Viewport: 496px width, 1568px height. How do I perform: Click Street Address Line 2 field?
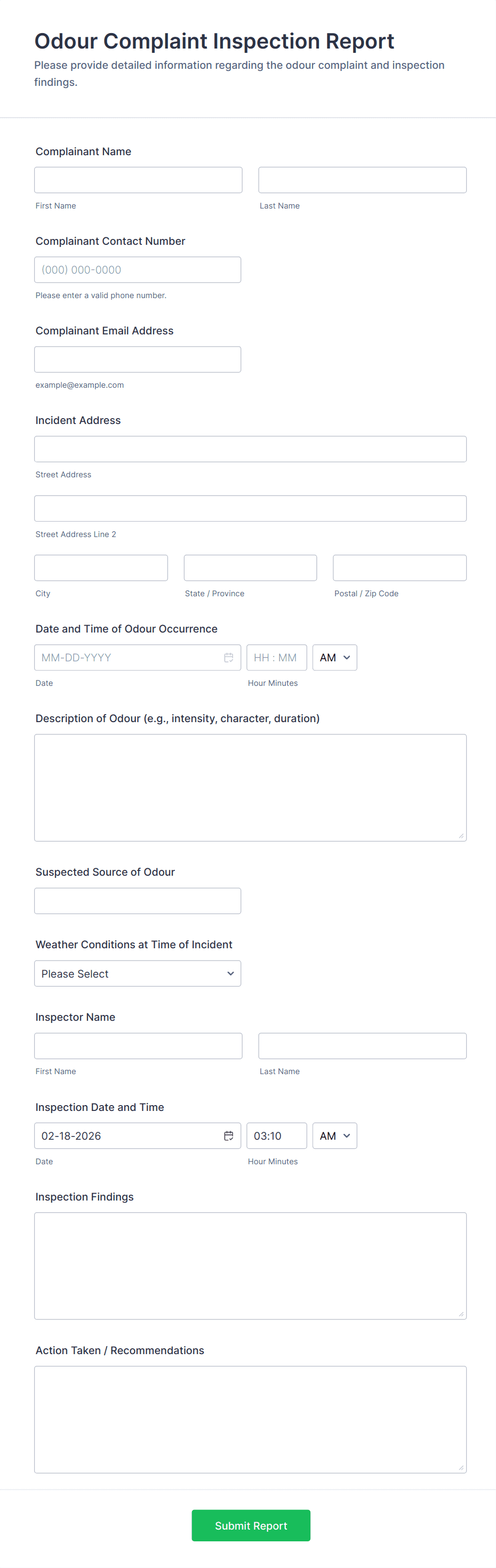click(250, 508)
